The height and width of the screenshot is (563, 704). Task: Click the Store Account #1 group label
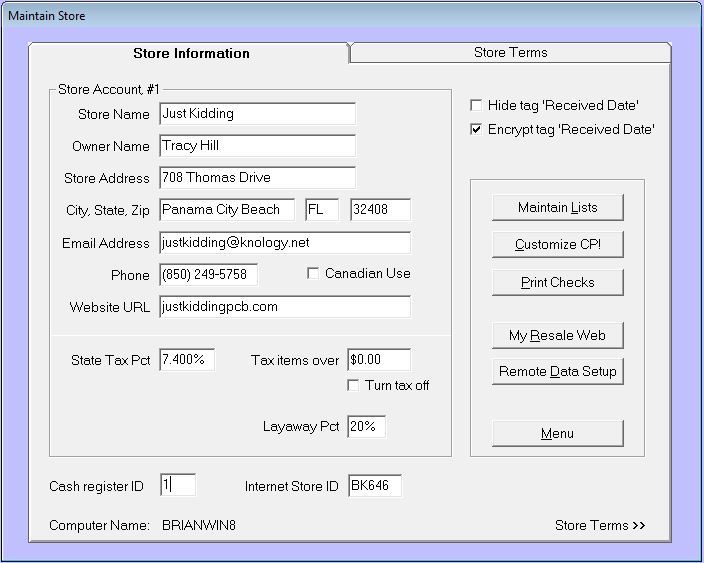tap(109, 89)
